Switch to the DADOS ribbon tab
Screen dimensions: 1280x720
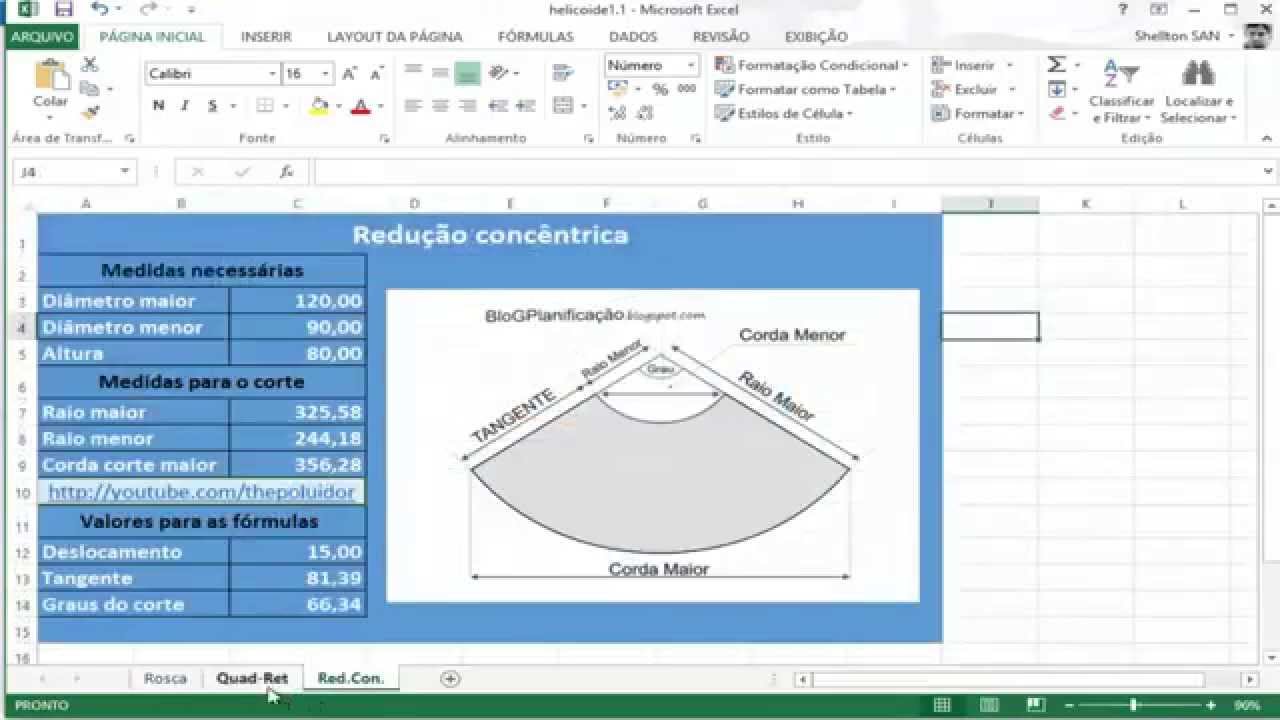point(633,36)
